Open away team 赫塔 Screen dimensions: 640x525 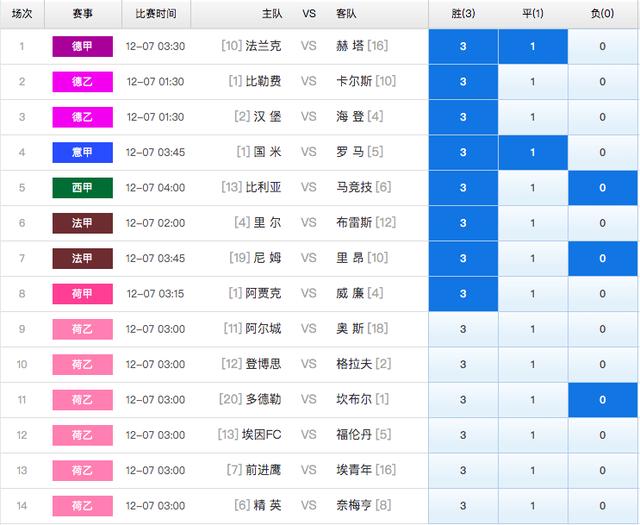pos(350,46)
